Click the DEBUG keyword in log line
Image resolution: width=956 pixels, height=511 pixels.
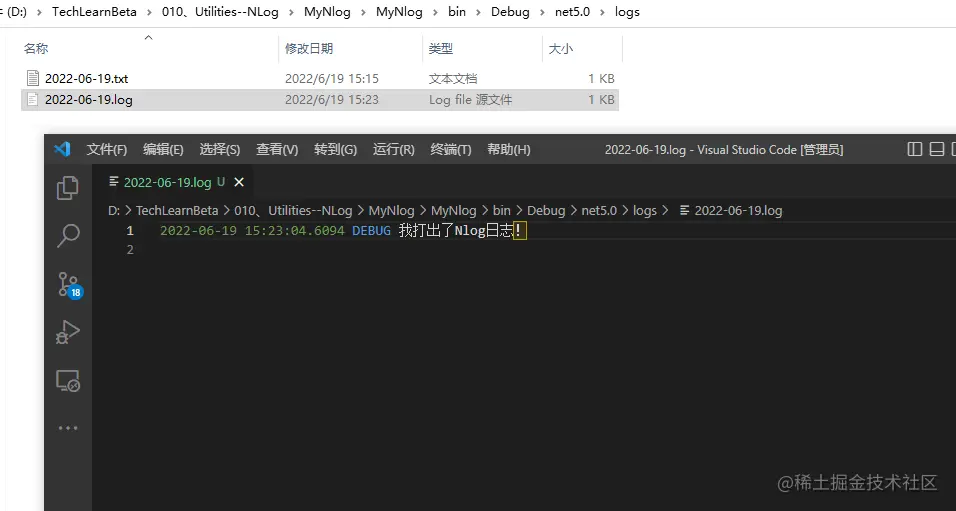coord(371,230)
